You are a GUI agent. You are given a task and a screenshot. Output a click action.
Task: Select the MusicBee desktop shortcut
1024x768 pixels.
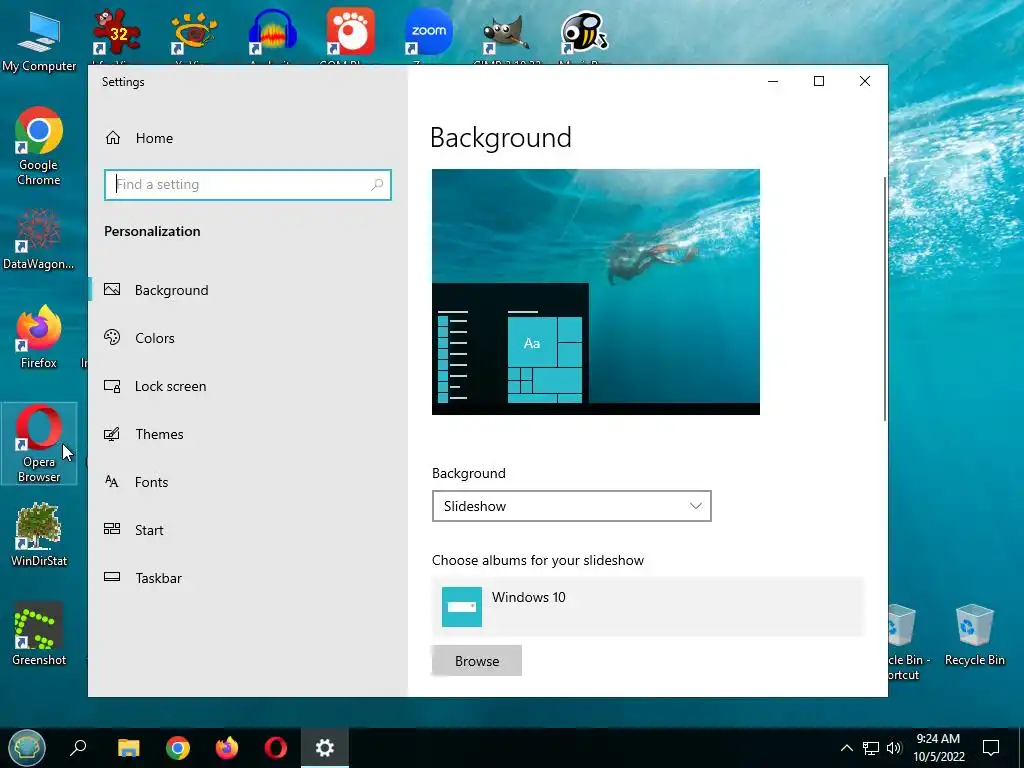click(x=584, y=33)
